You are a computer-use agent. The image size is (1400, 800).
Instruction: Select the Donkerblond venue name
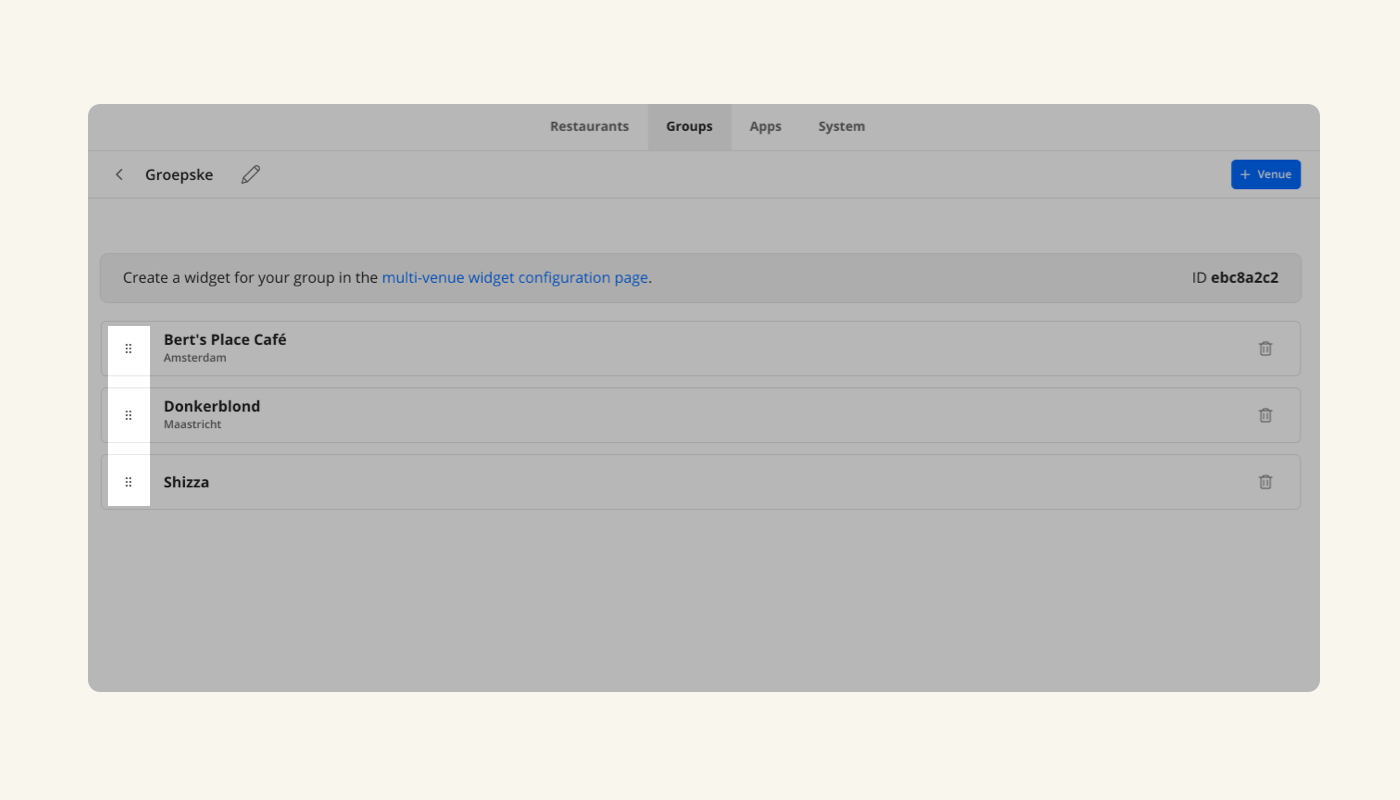212,407
